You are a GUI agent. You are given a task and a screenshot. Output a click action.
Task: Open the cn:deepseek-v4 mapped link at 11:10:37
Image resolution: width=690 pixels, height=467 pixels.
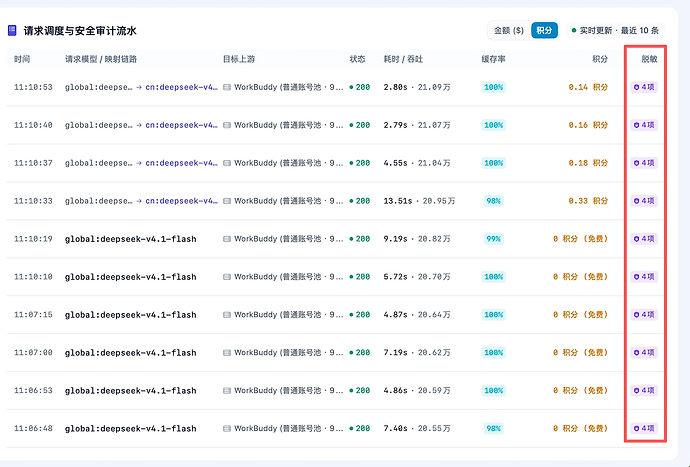click(x=181, y=163)
